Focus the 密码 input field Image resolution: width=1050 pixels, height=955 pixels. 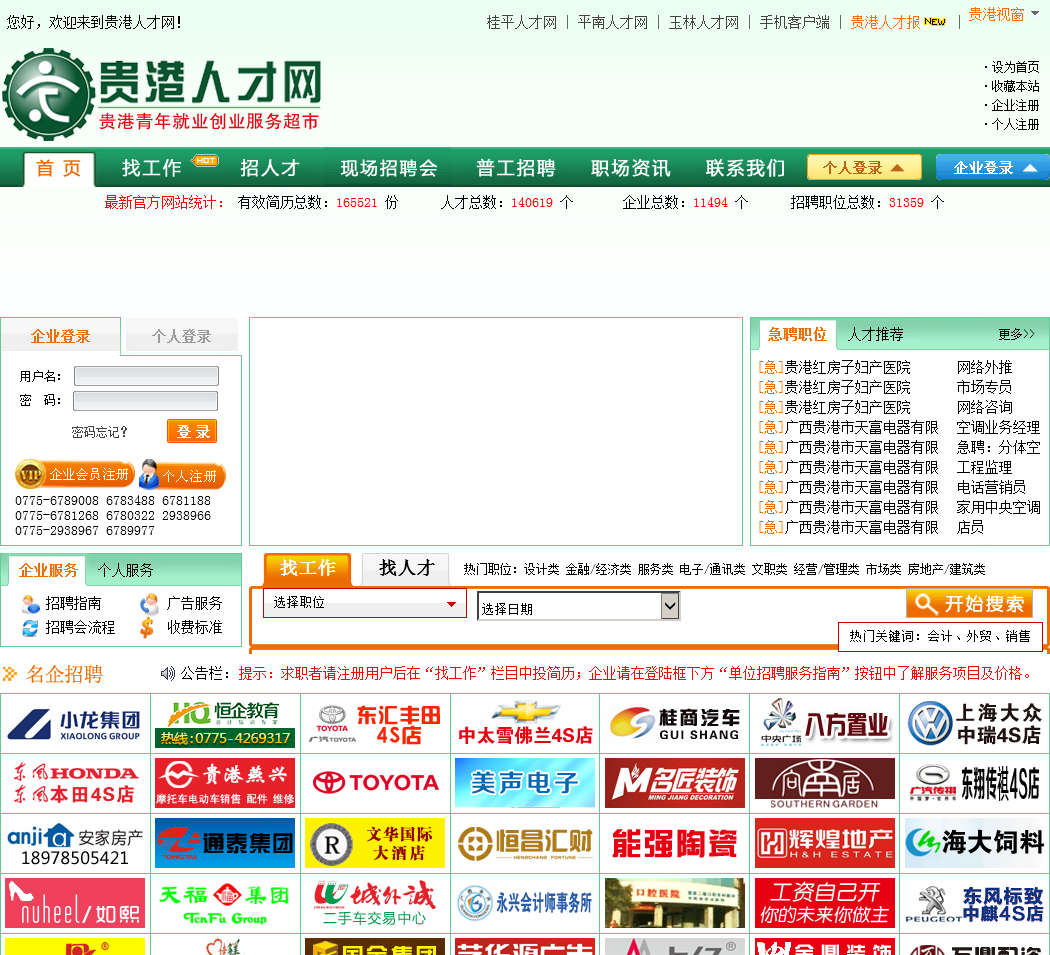(x=145, y=400)
